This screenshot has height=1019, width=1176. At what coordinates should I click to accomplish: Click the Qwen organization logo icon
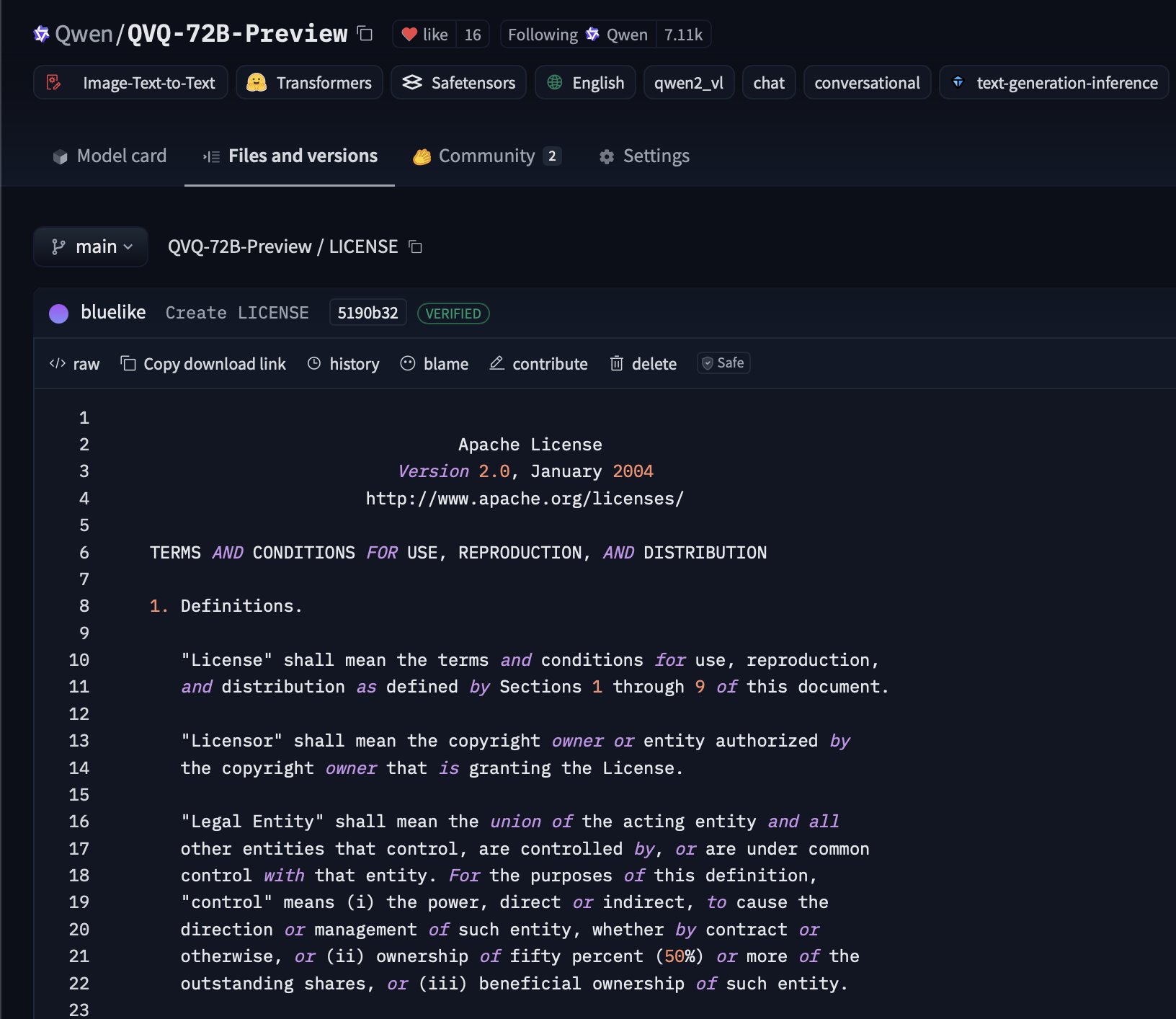point(42,34)
